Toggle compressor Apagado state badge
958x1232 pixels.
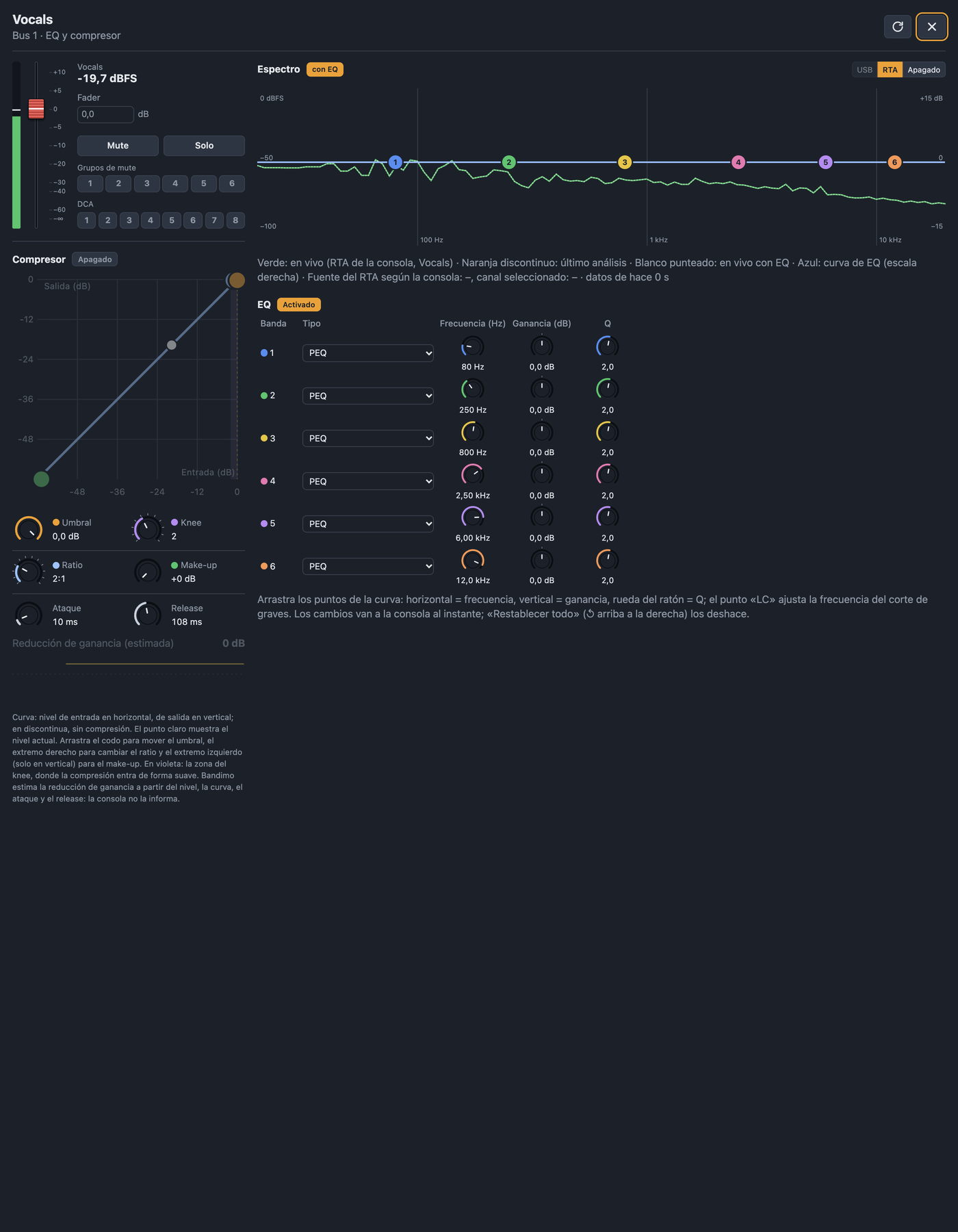point(94,259)
